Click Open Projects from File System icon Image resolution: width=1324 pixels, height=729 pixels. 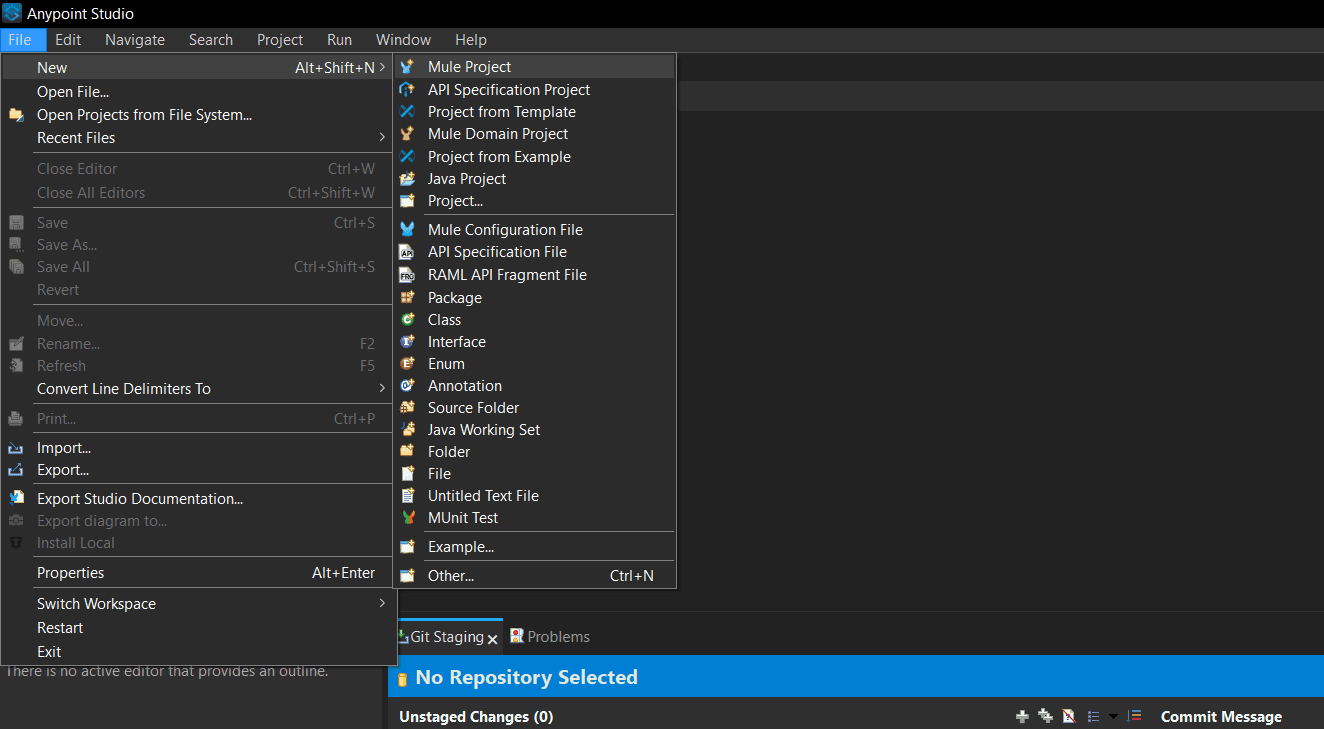coord(16,115)
